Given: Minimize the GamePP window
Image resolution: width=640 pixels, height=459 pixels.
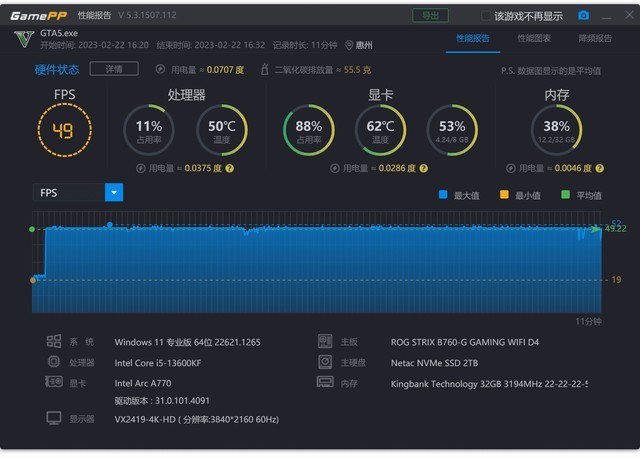Looking at the screenshot, I should click(x=607, y=17).
